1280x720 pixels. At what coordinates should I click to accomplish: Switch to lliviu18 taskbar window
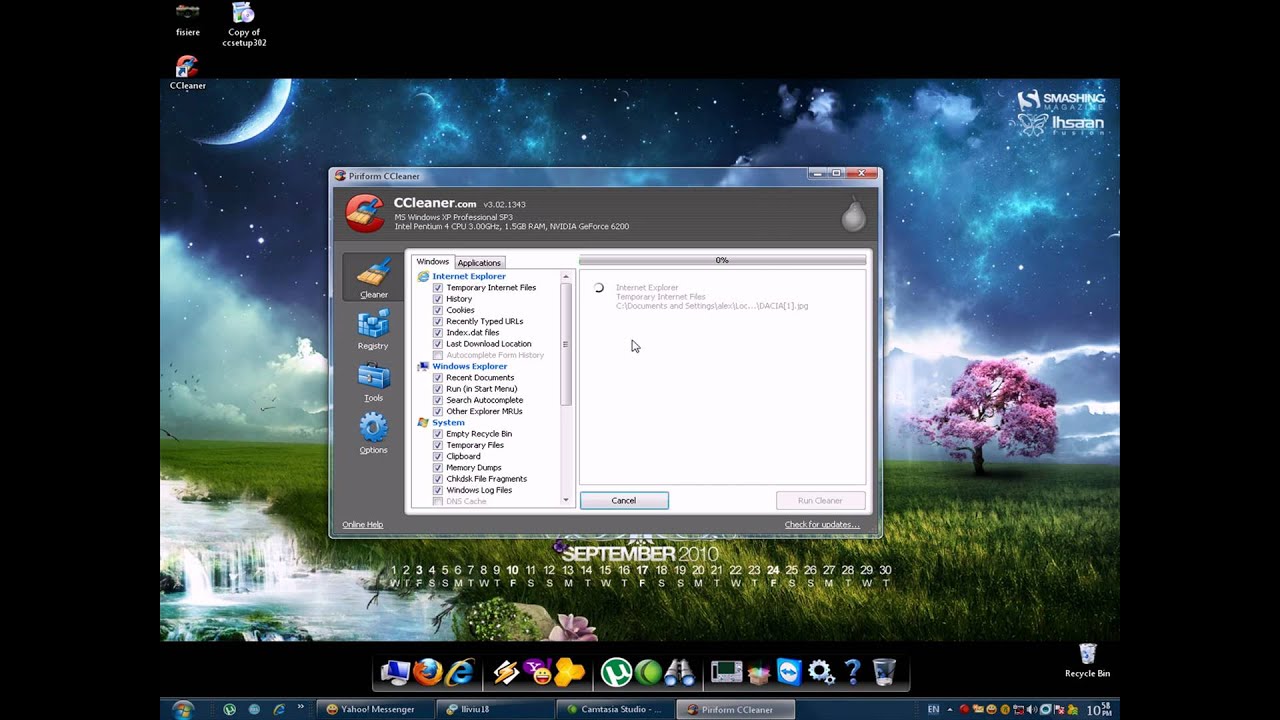tap(495, 709)
